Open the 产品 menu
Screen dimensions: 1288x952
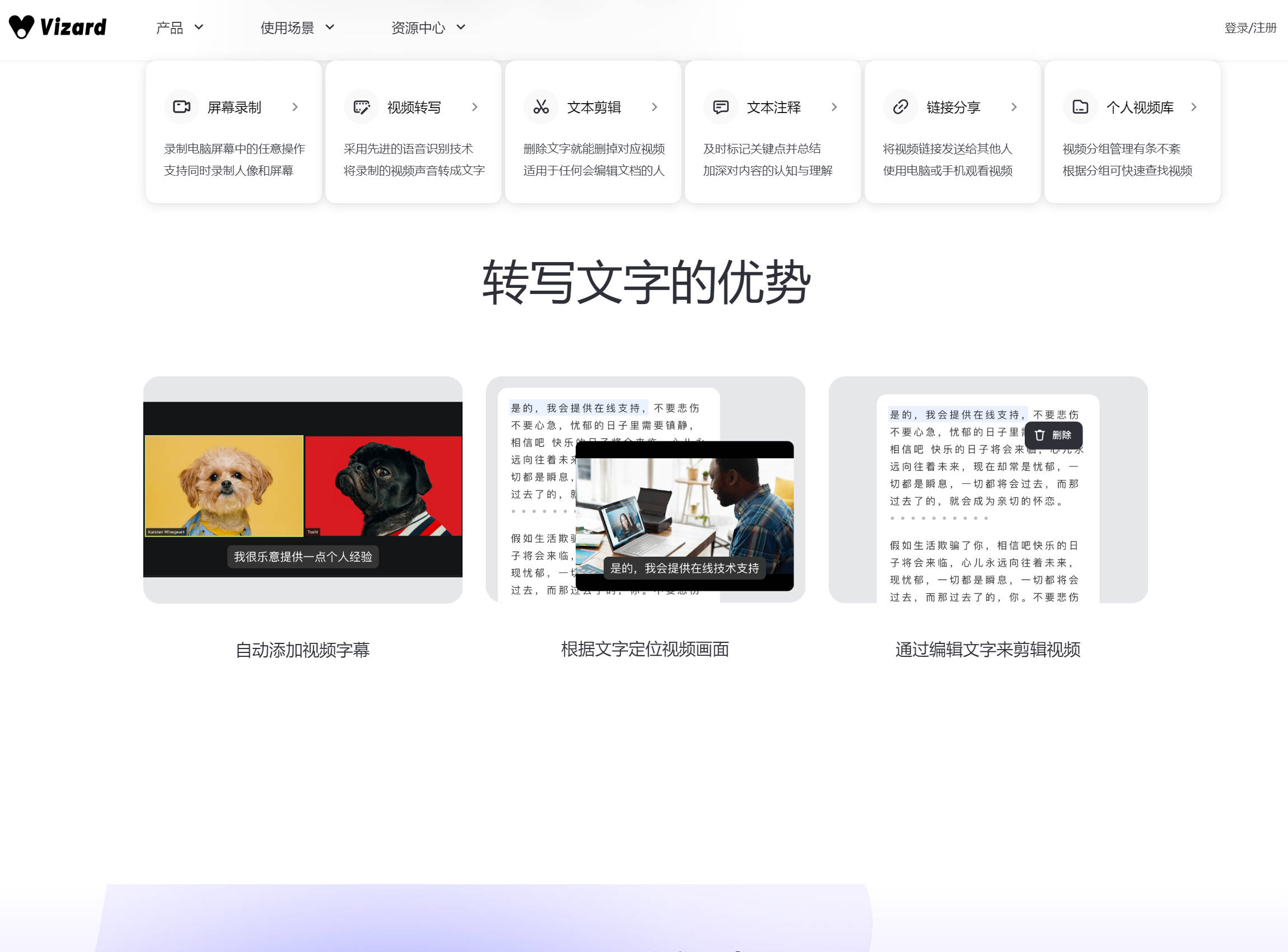click(170, 27)
